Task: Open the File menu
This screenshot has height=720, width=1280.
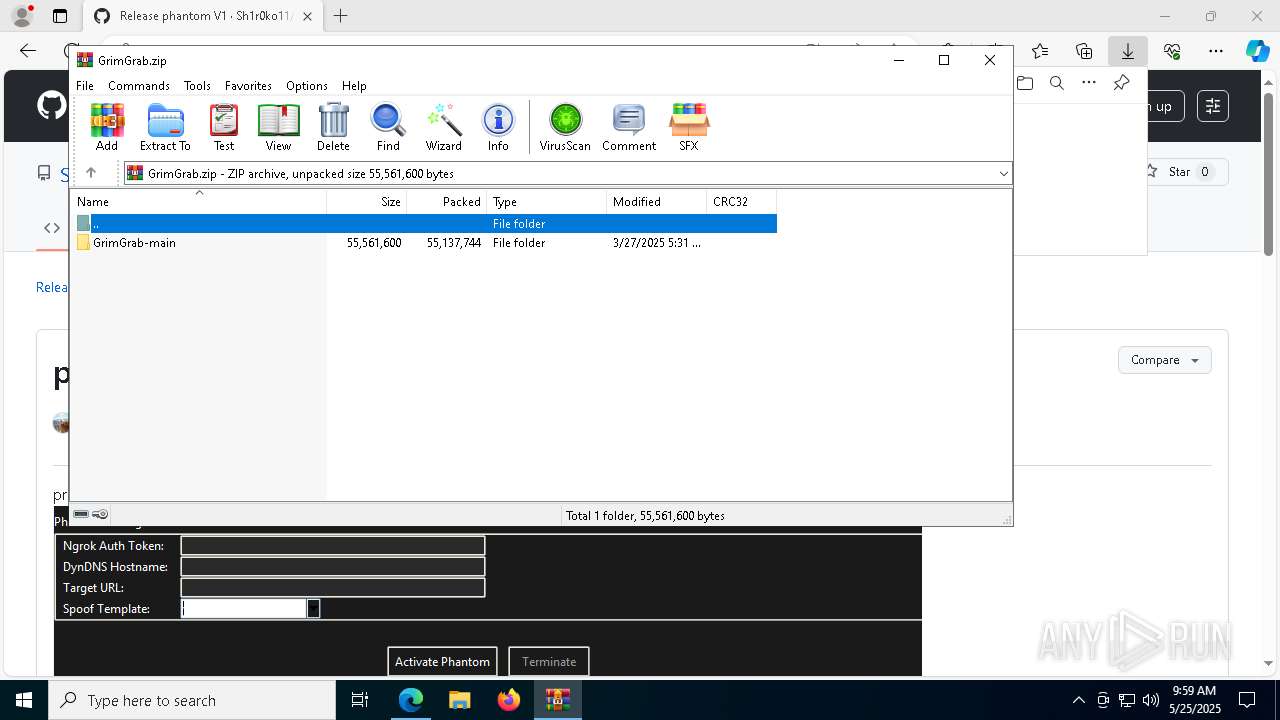Action: coord(85,86)
